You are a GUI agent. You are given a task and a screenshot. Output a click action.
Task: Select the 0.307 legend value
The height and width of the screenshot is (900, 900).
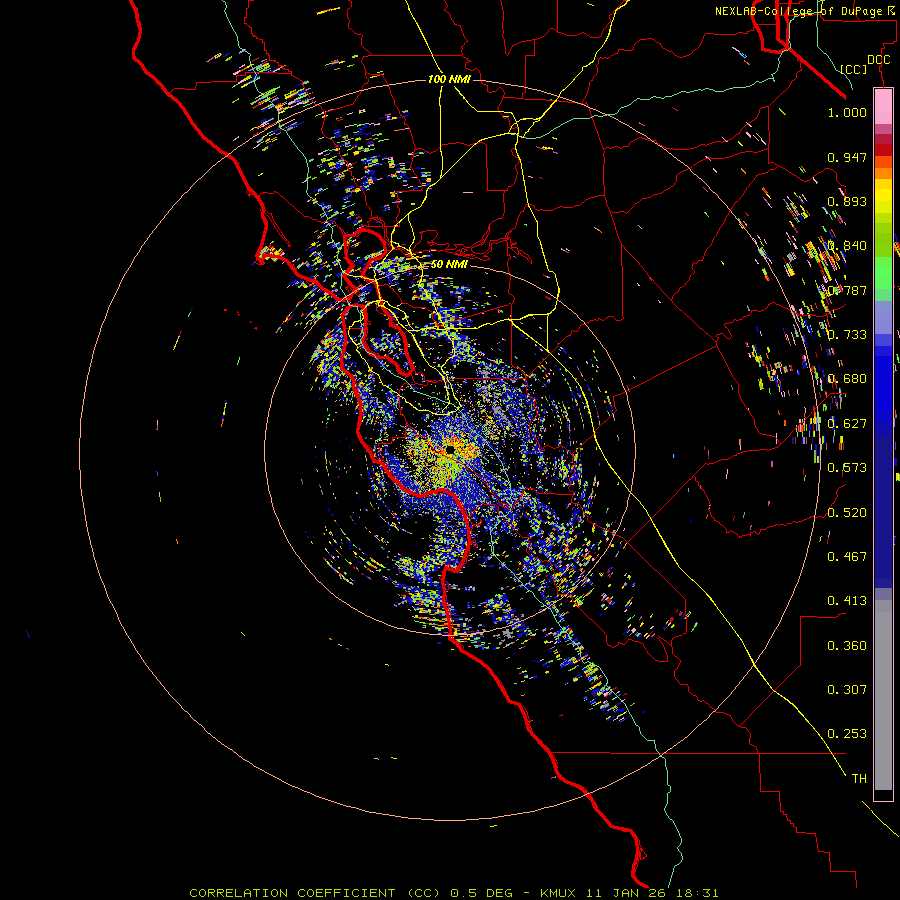point(847,689)
